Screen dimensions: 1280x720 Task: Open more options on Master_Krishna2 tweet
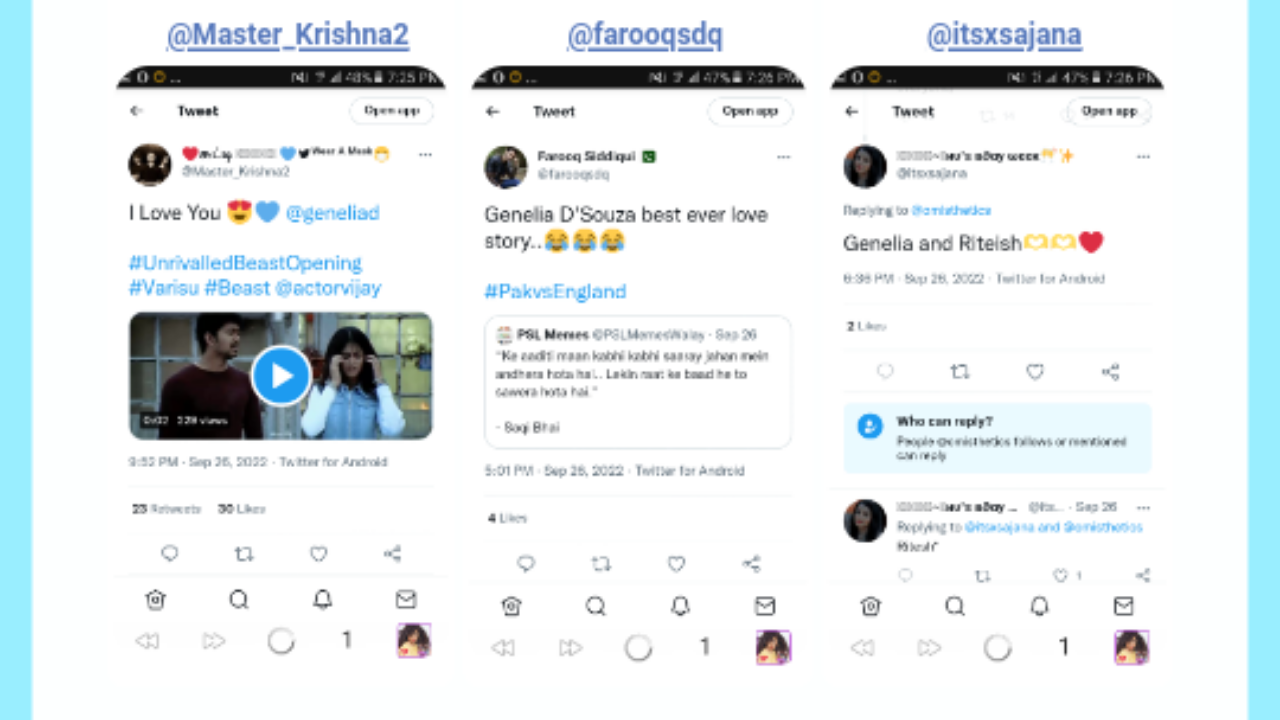pyautogui.click(x=425, y=155)
